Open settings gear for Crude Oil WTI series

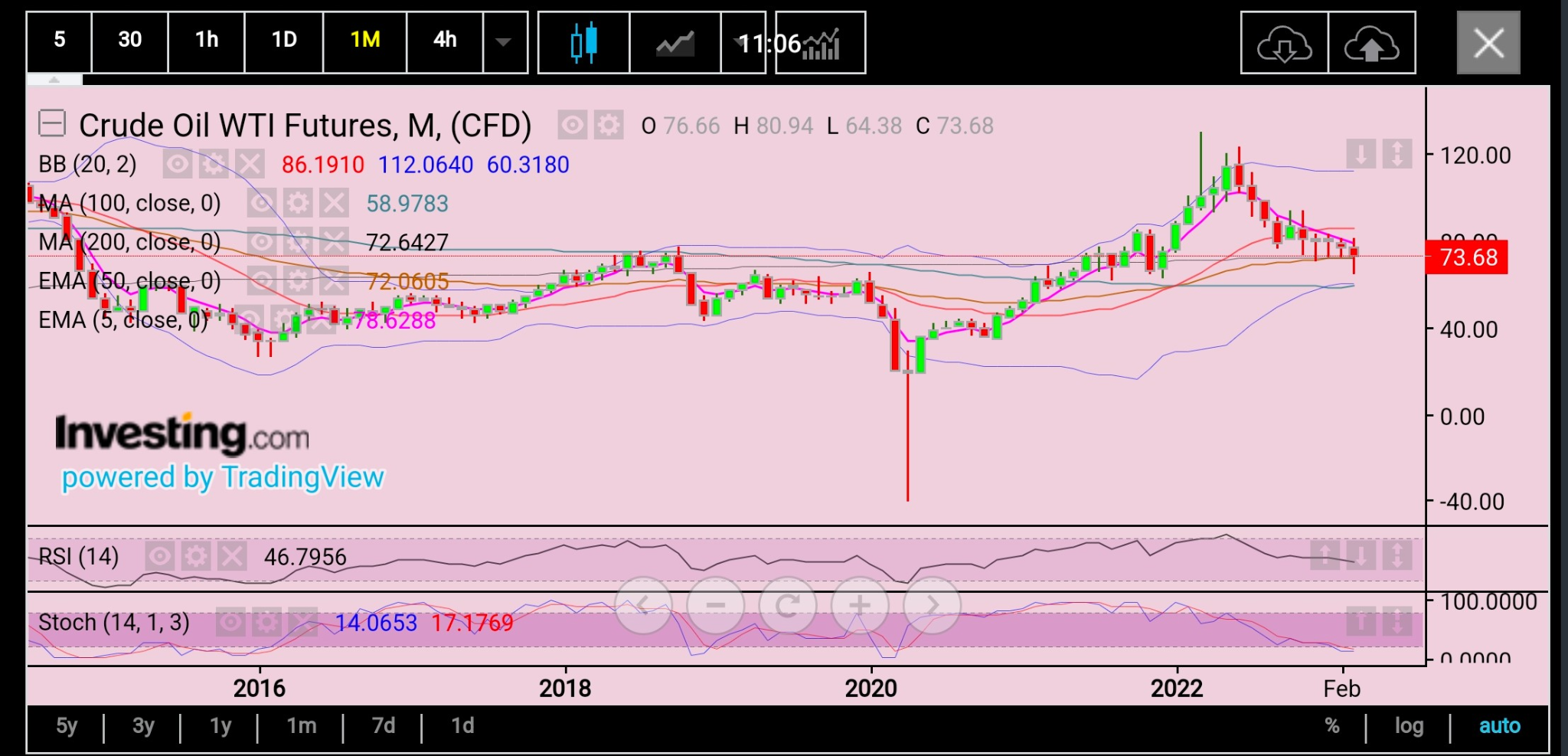(x=609, y=124)
